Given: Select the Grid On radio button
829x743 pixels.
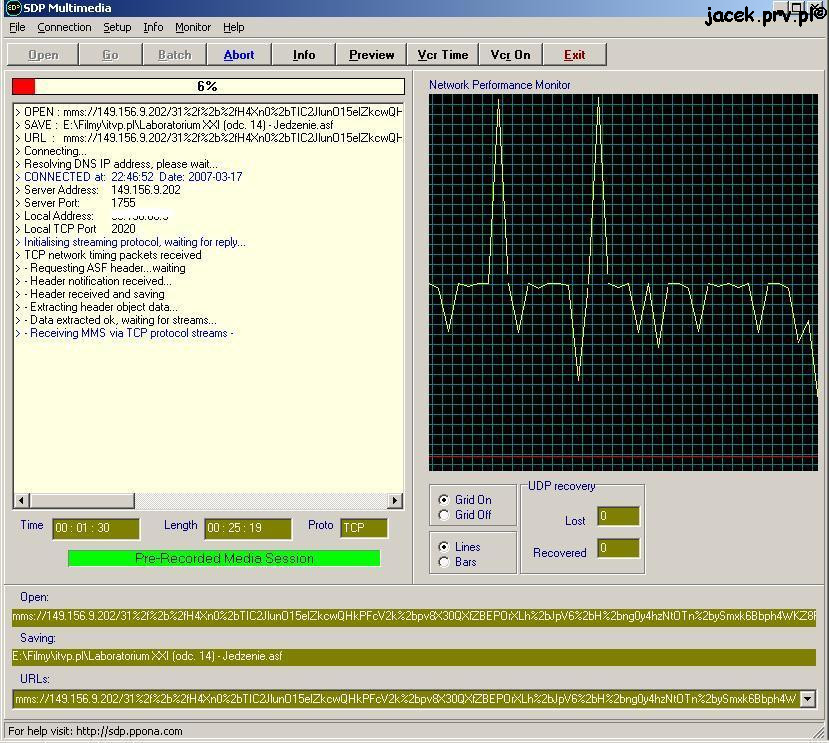Looking at the screenshot, I should tap(445, 500).
